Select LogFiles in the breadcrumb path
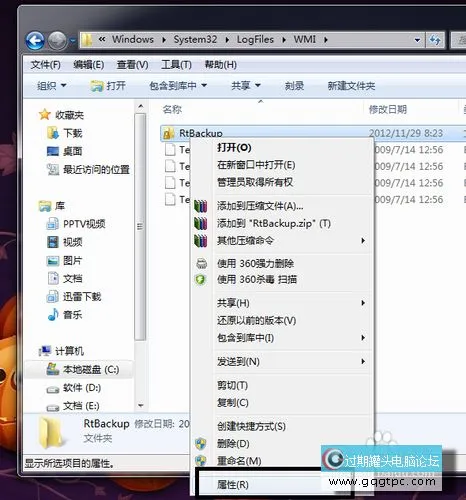Screen dimensions: 466x500 point(255,39)
